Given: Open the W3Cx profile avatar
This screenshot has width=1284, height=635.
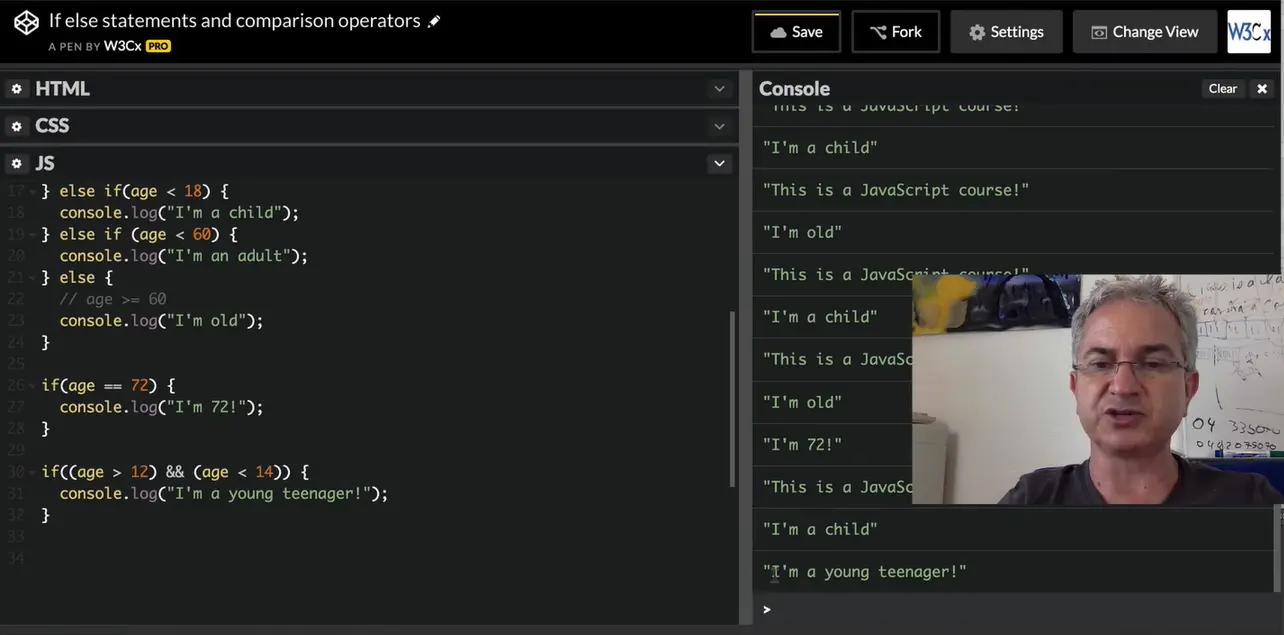Looking at the screenshot, I should tap(1249, 32).
